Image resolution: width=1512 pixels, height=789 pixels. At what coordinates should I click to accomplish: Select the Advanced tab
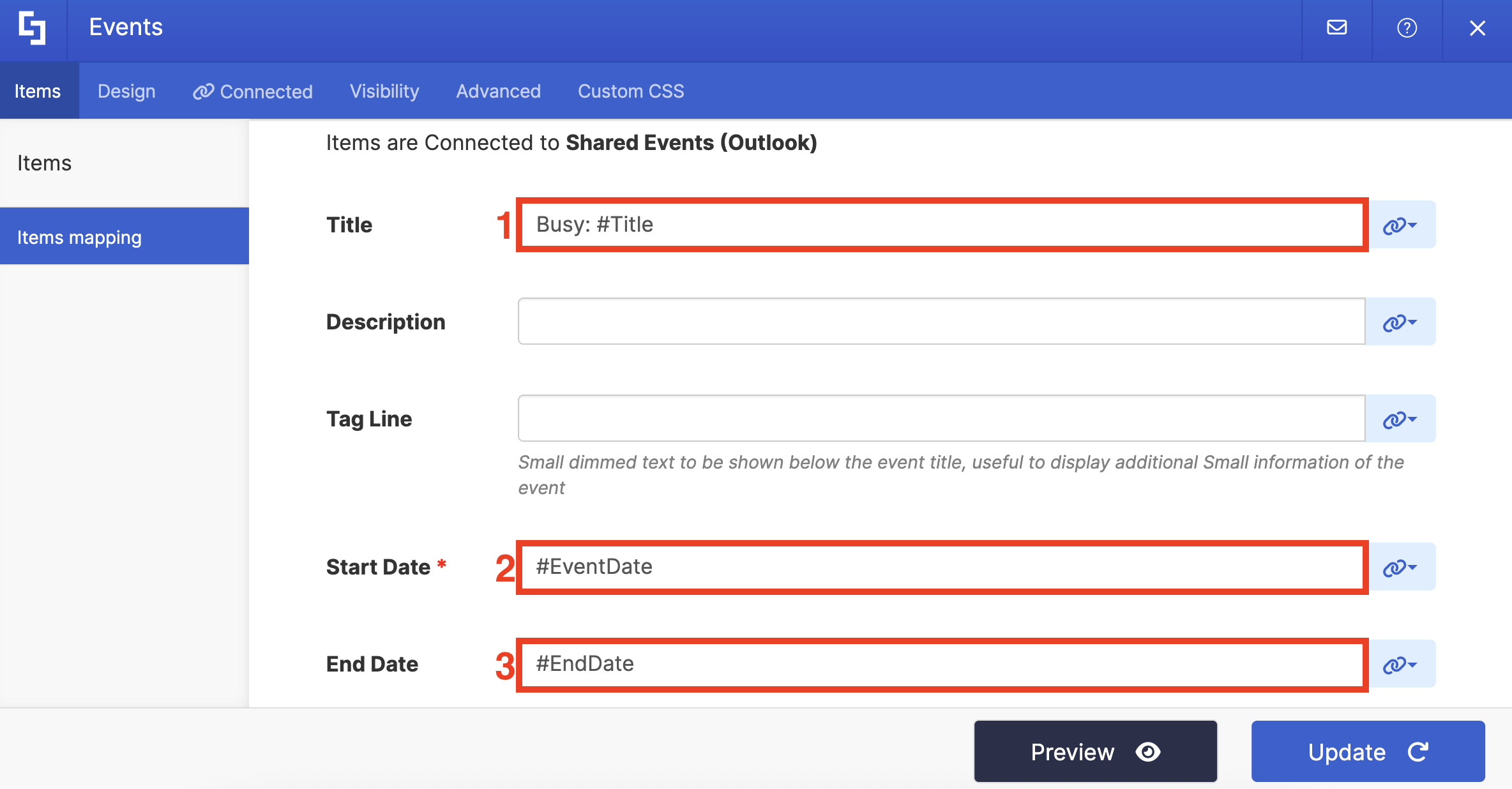tap(498, 91)
